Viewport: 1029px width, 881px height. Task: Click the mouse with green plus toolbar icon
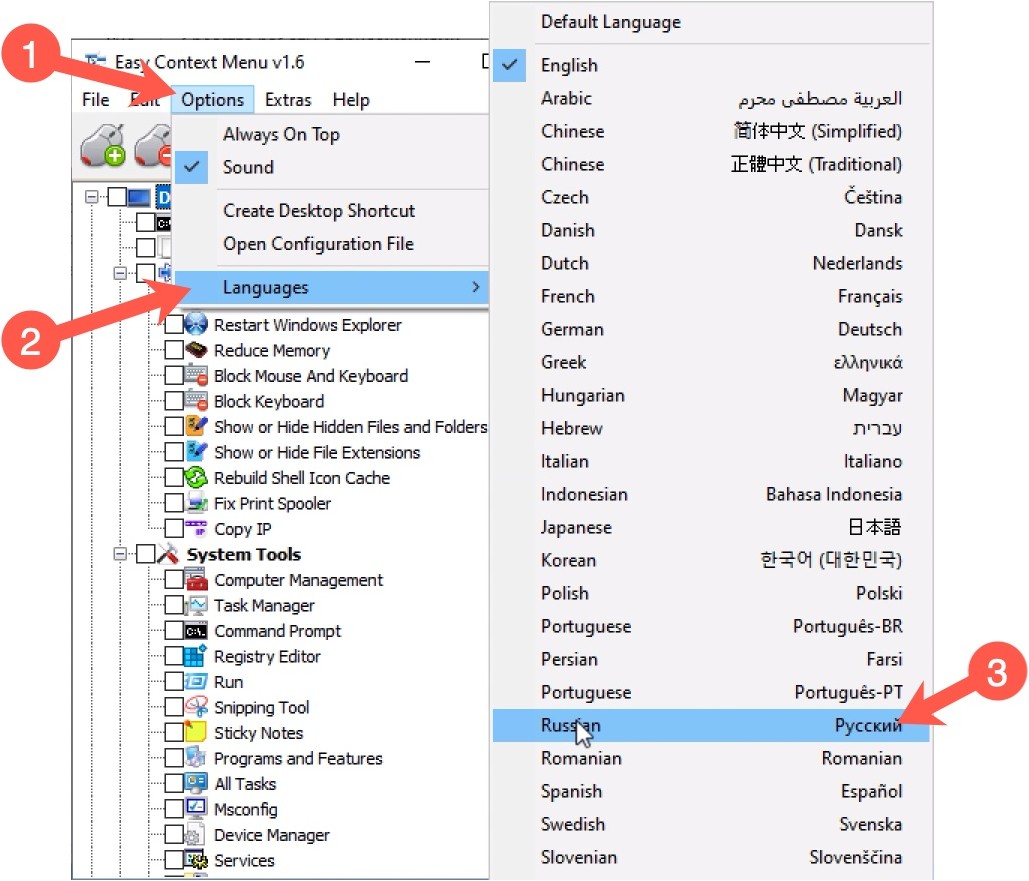tap(103, 145)
